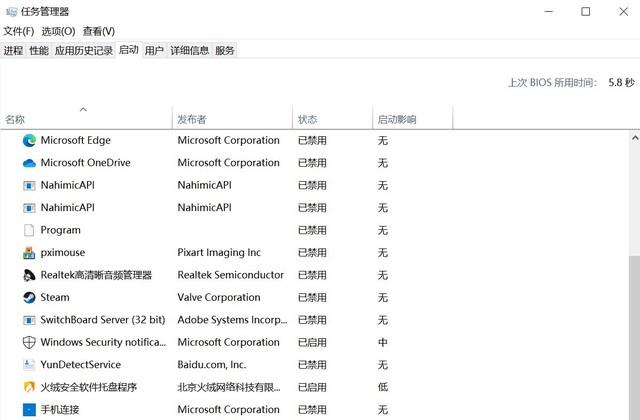Click the 5.8 秒 BIOS time value
The image size is (640, 420).
621,82
